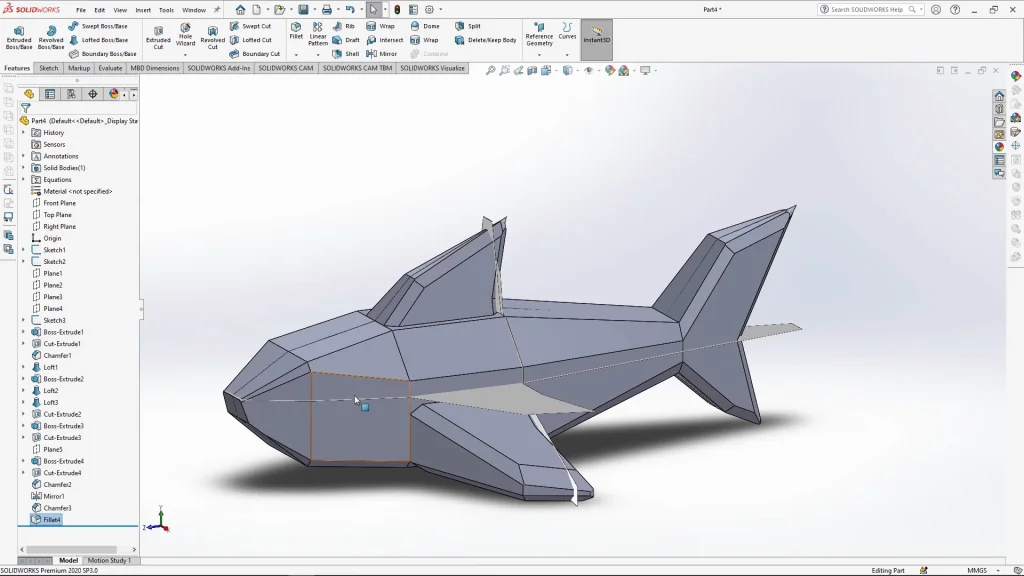
Task: Click the Mirror feature tool
Action: (380, 54)
